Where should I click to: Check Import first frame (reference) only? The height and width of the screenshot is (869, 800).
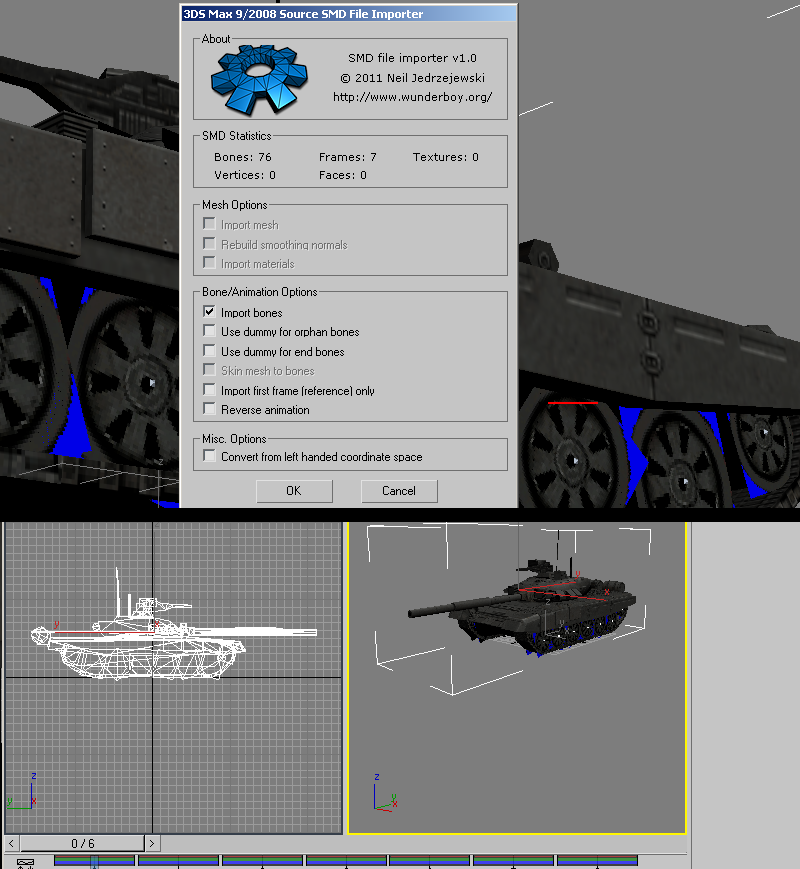(209, 390)
